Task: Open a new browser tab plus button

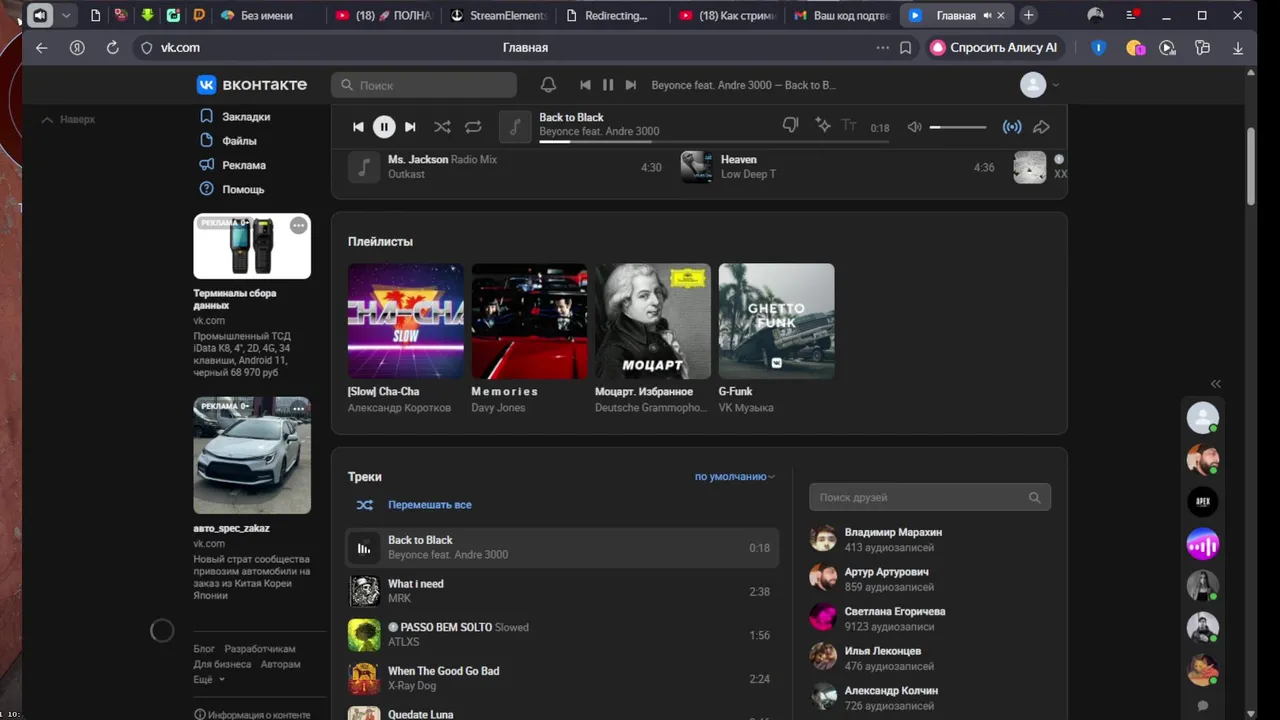Action: 1028,15
